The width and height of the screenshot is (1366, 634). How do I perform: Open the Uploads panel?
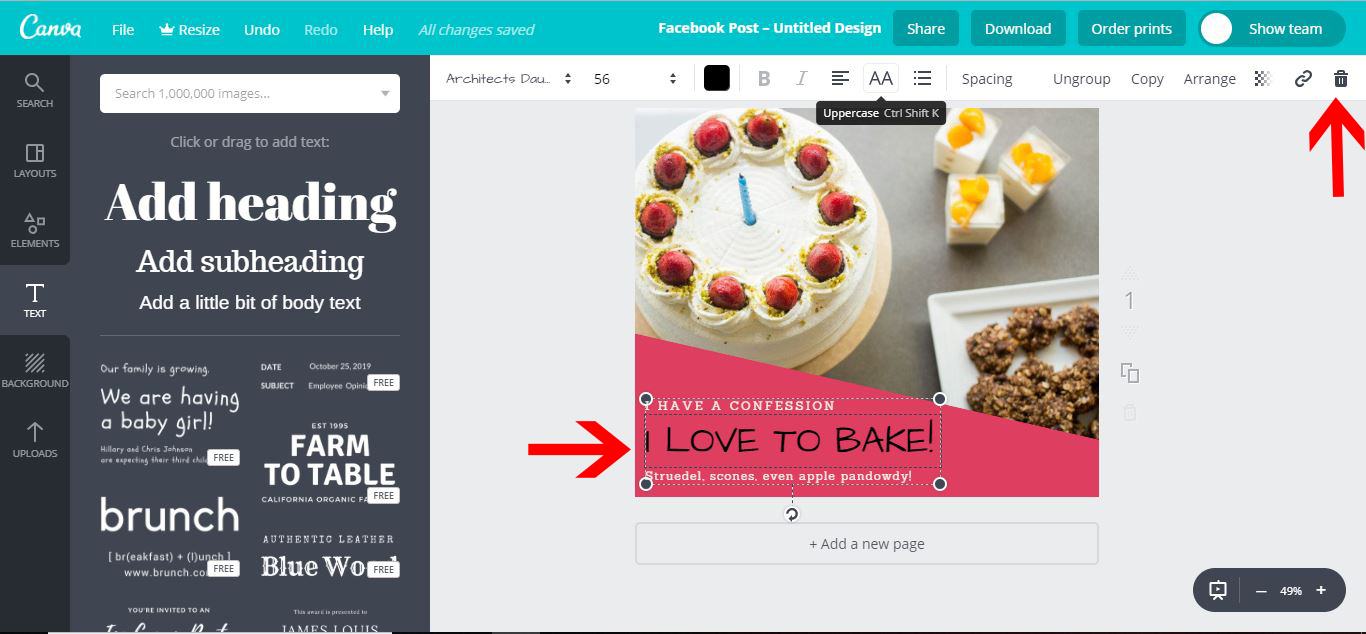click(x=35, y=438)
